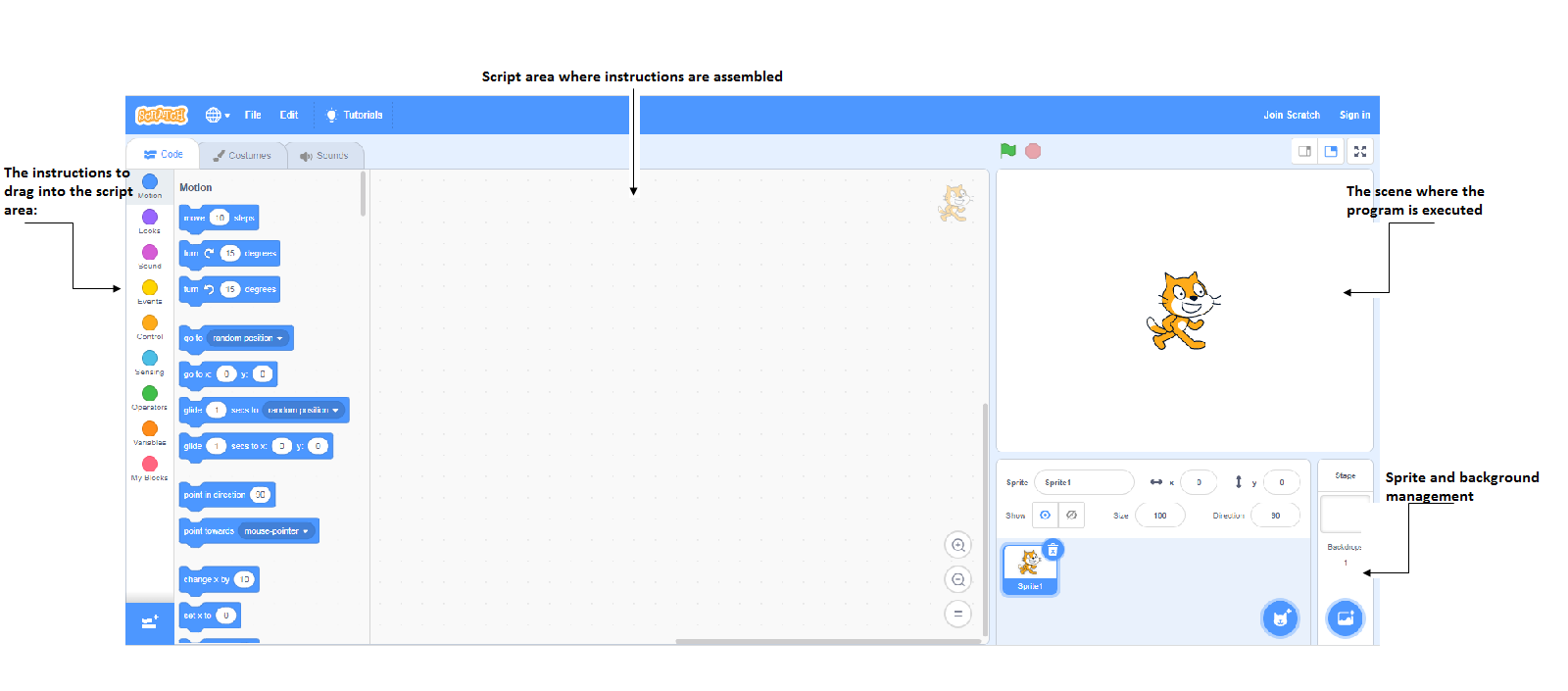Image resolution: width=1568 pixels, height=691 pixels.
Task: Open the 'go to' random position dropdown
Action: [248, 338]
